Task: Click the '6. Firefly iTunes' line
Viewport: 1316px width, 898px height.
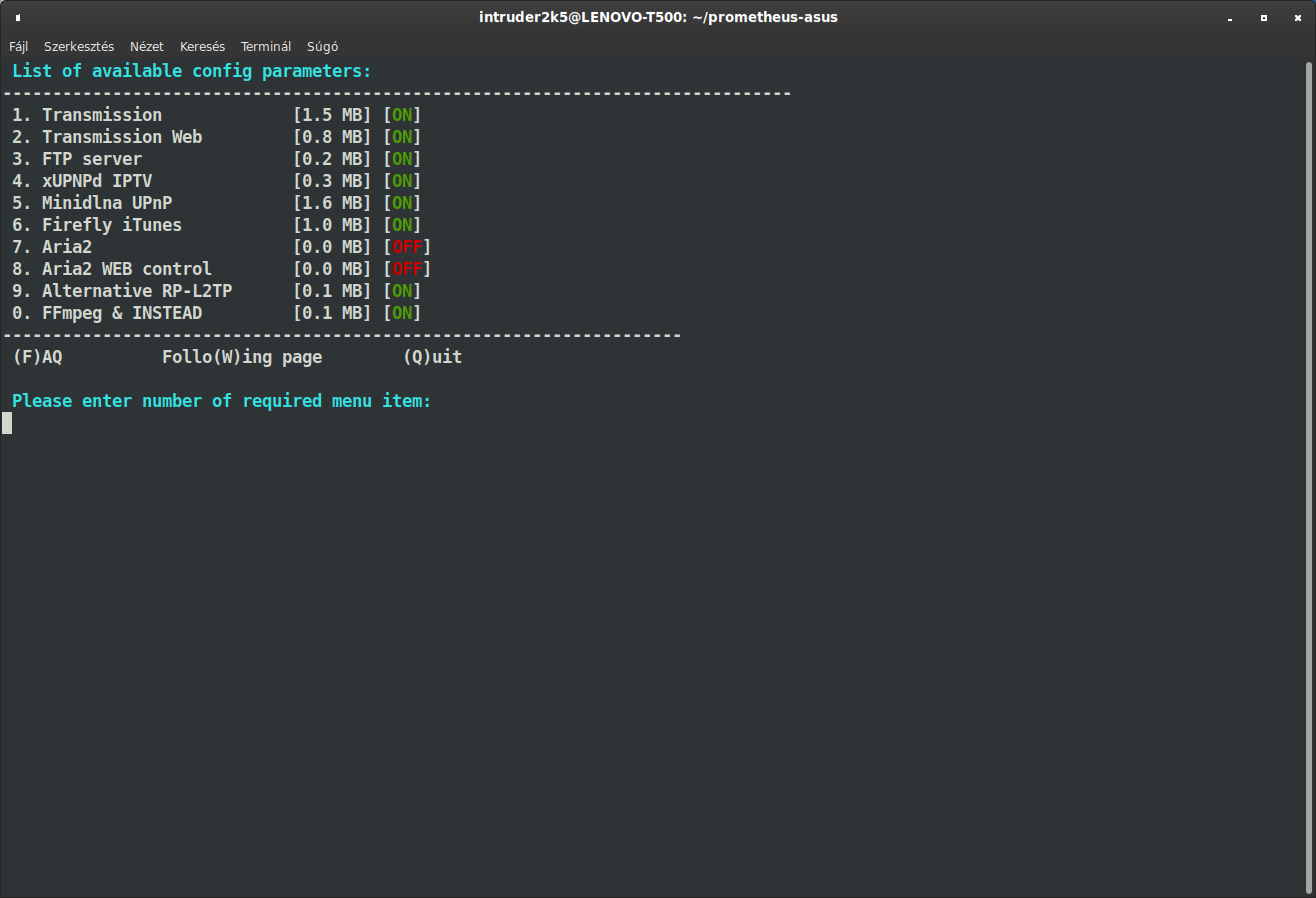Action: [x=217, y=225]
